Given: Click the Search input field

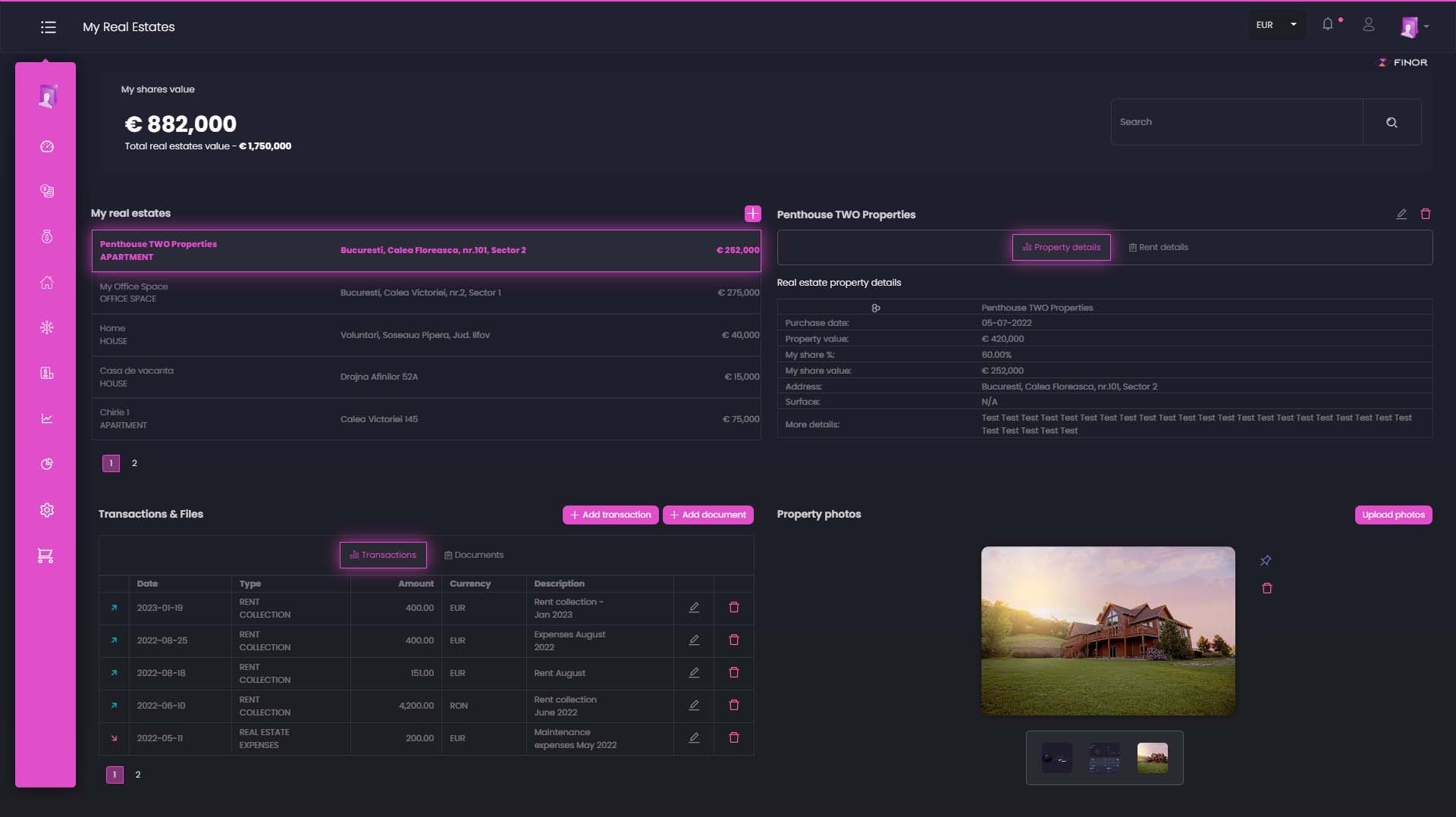Looking at the screenshot, I should point(1237,122).
